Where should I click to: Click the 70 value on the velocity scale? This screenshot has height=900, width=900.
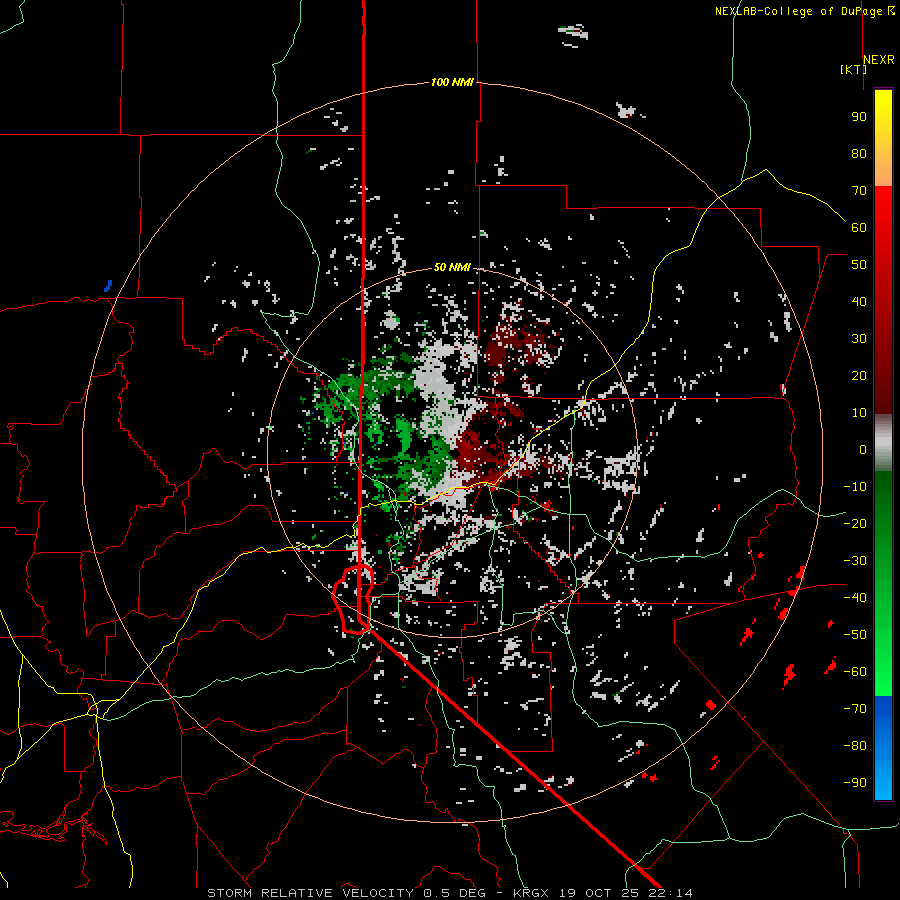(x=859, y=191)
